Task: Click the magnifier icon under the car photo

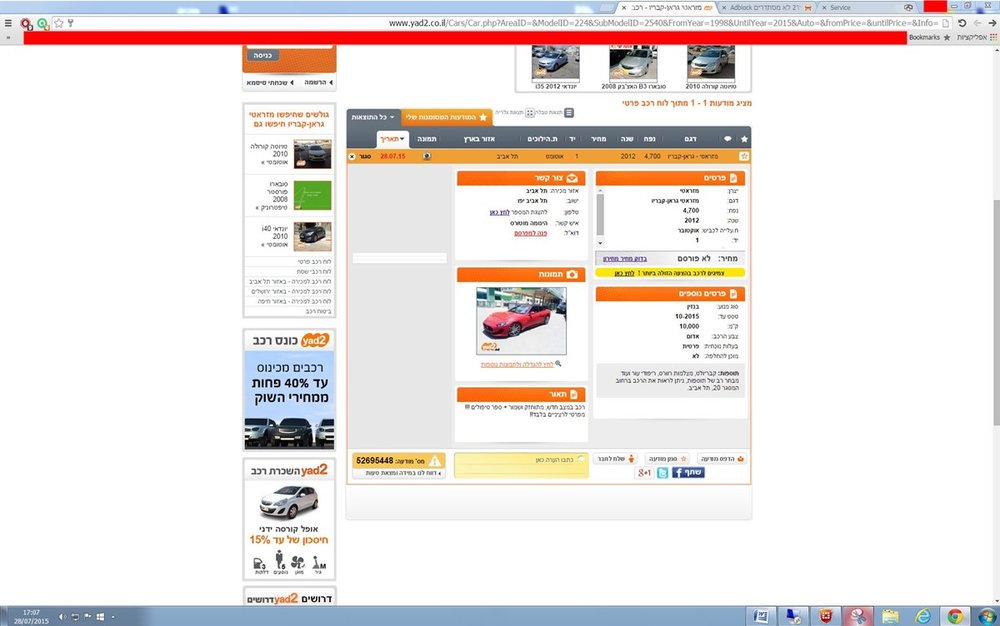Action: tap(558, 363)
